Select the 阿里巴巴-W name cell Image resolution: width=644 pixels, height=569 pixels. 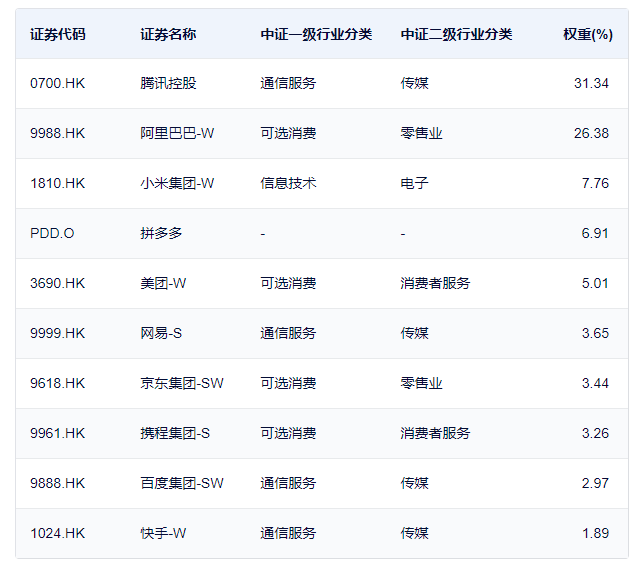pos(177,134)
